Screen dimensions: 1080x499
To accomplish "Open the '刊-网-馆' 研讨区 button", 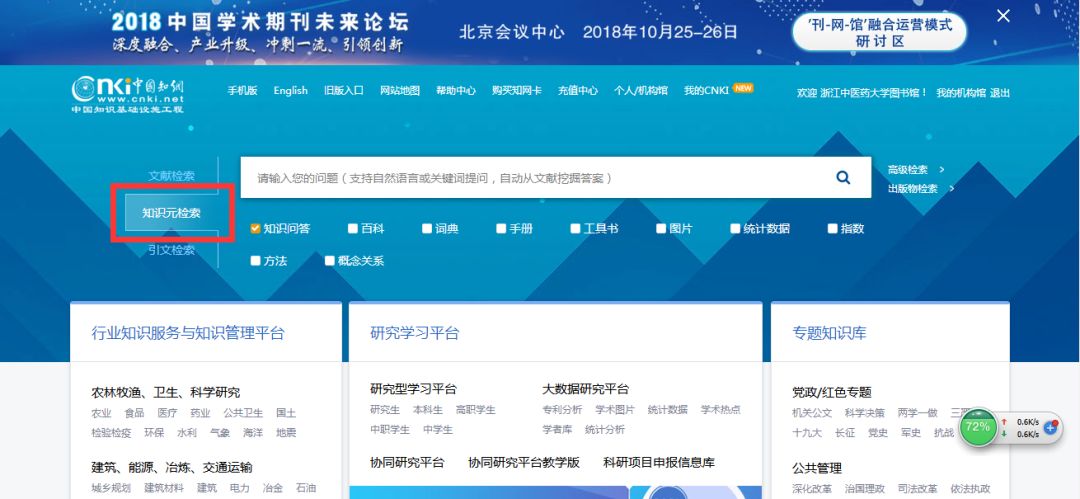I will coord(879,32).
